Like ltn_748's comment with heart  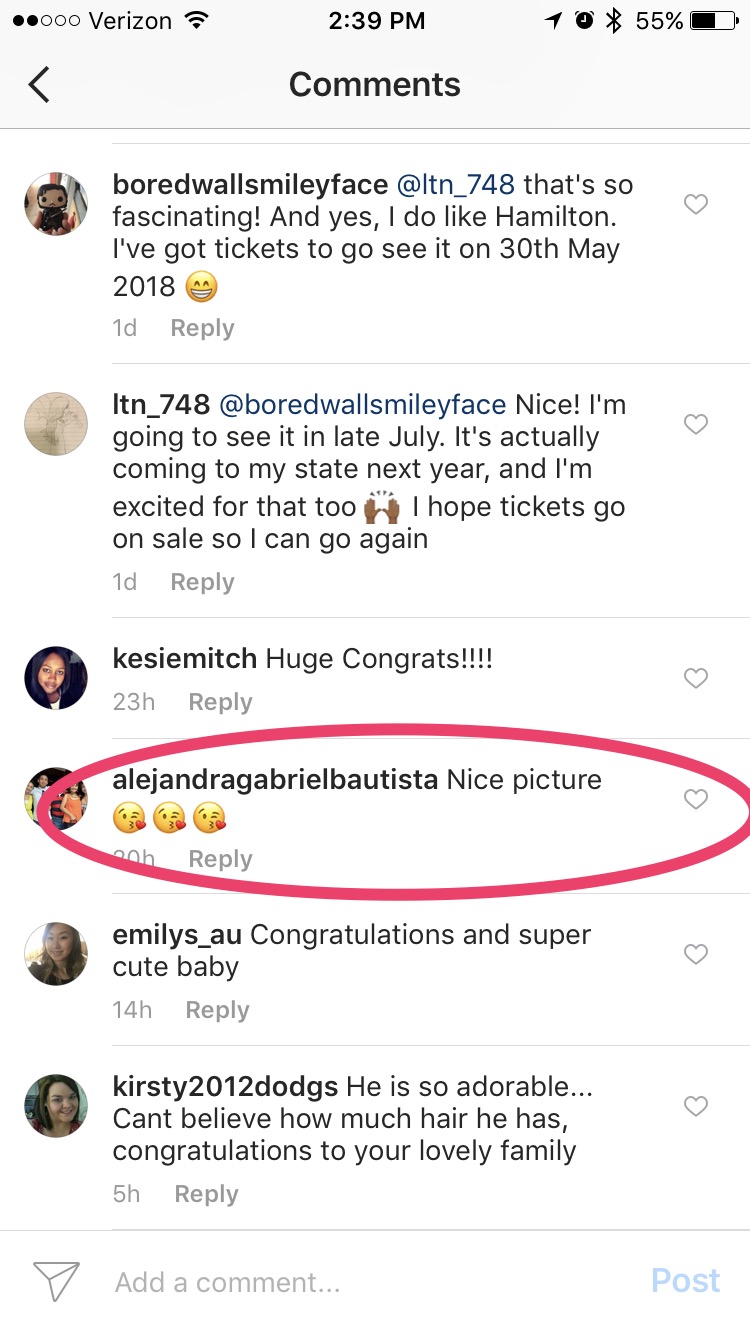point(695,425)
